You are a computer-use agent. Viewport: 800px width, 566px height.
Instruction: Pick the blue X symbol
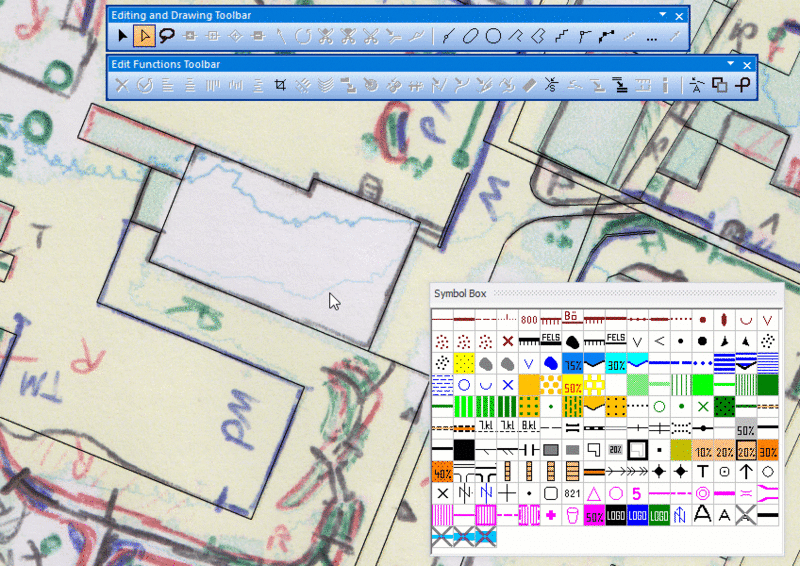point(507,385)
